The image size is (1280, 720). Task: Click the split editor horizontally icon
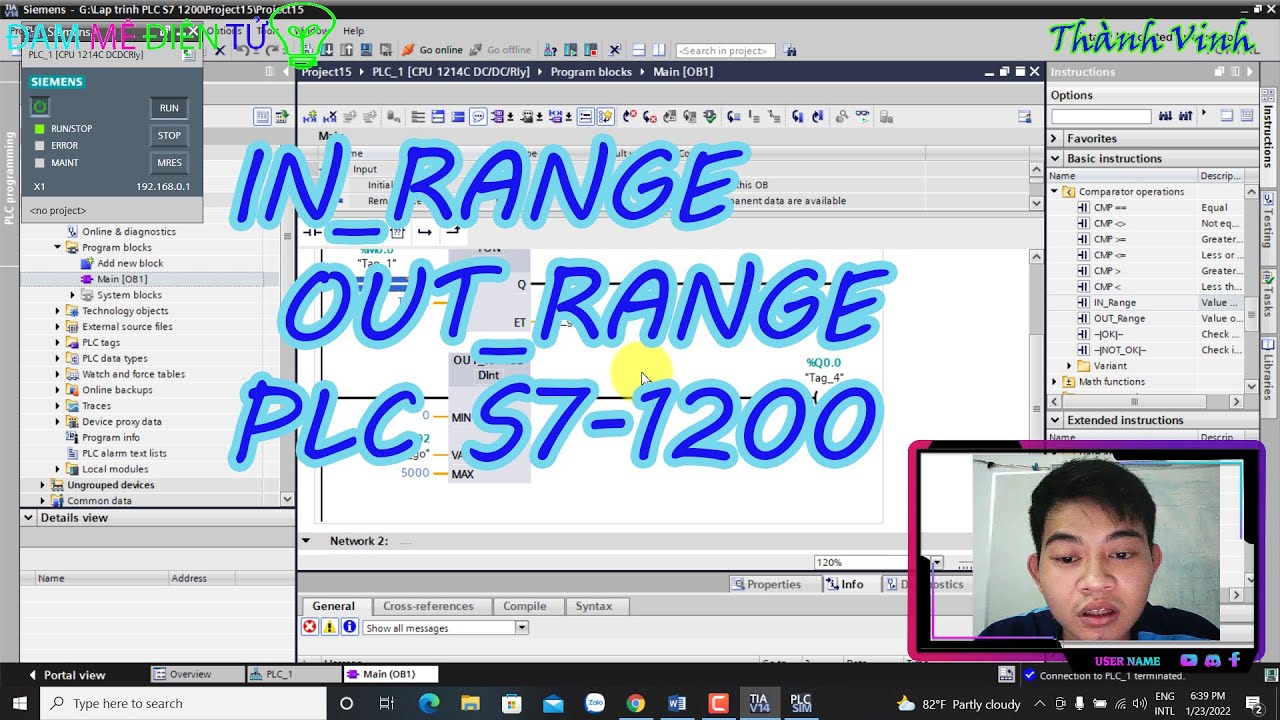click(638, 50)
